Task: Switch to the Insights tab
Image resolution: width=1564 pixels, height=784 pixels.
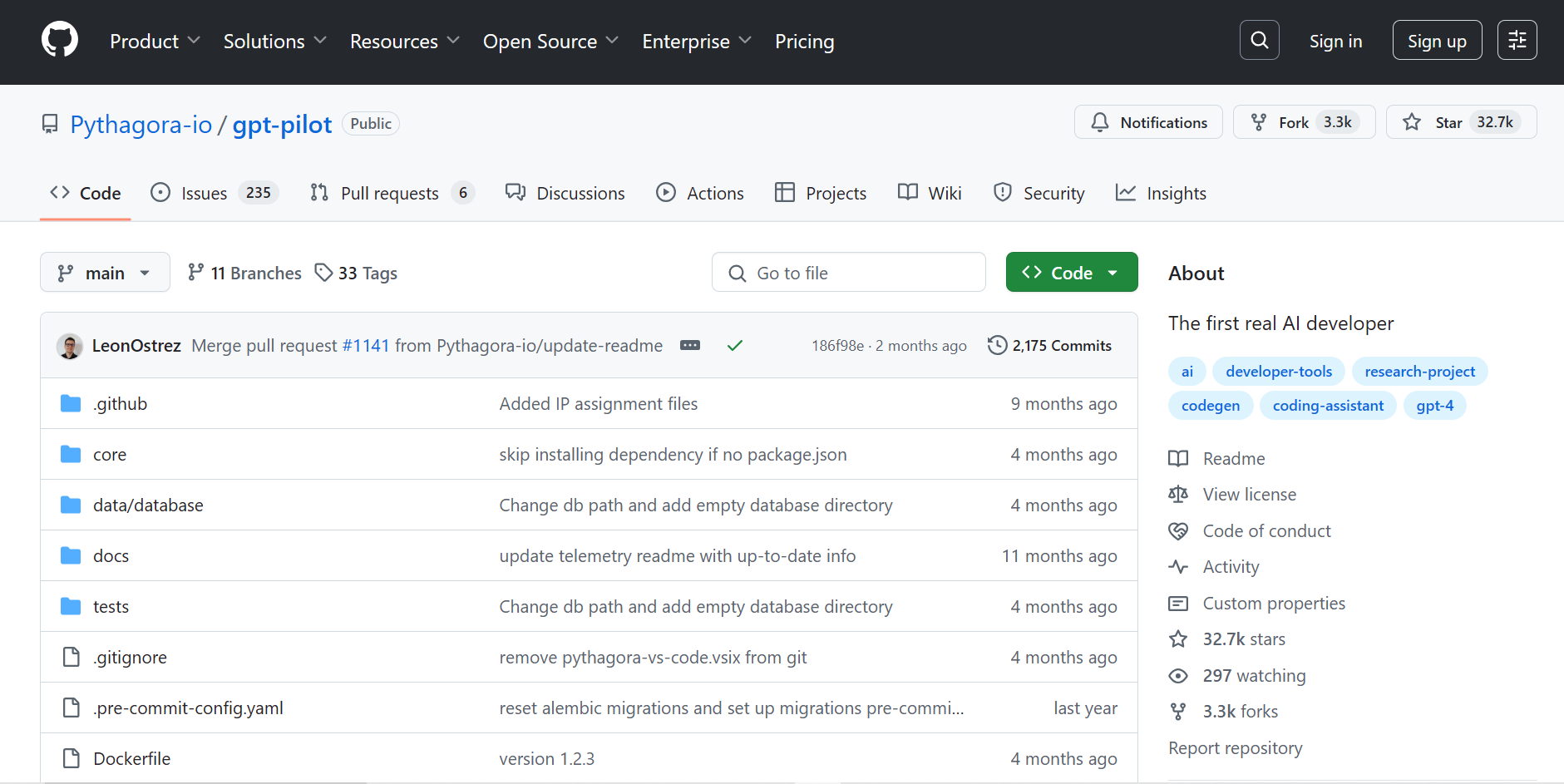Action: tap(1161, 193)
